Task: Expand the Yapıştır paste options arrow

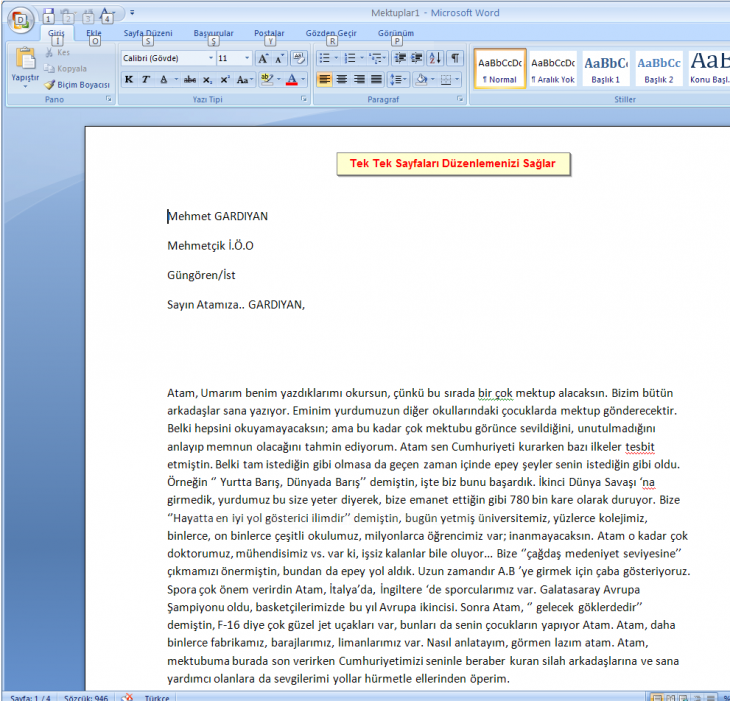Action: 24,87
